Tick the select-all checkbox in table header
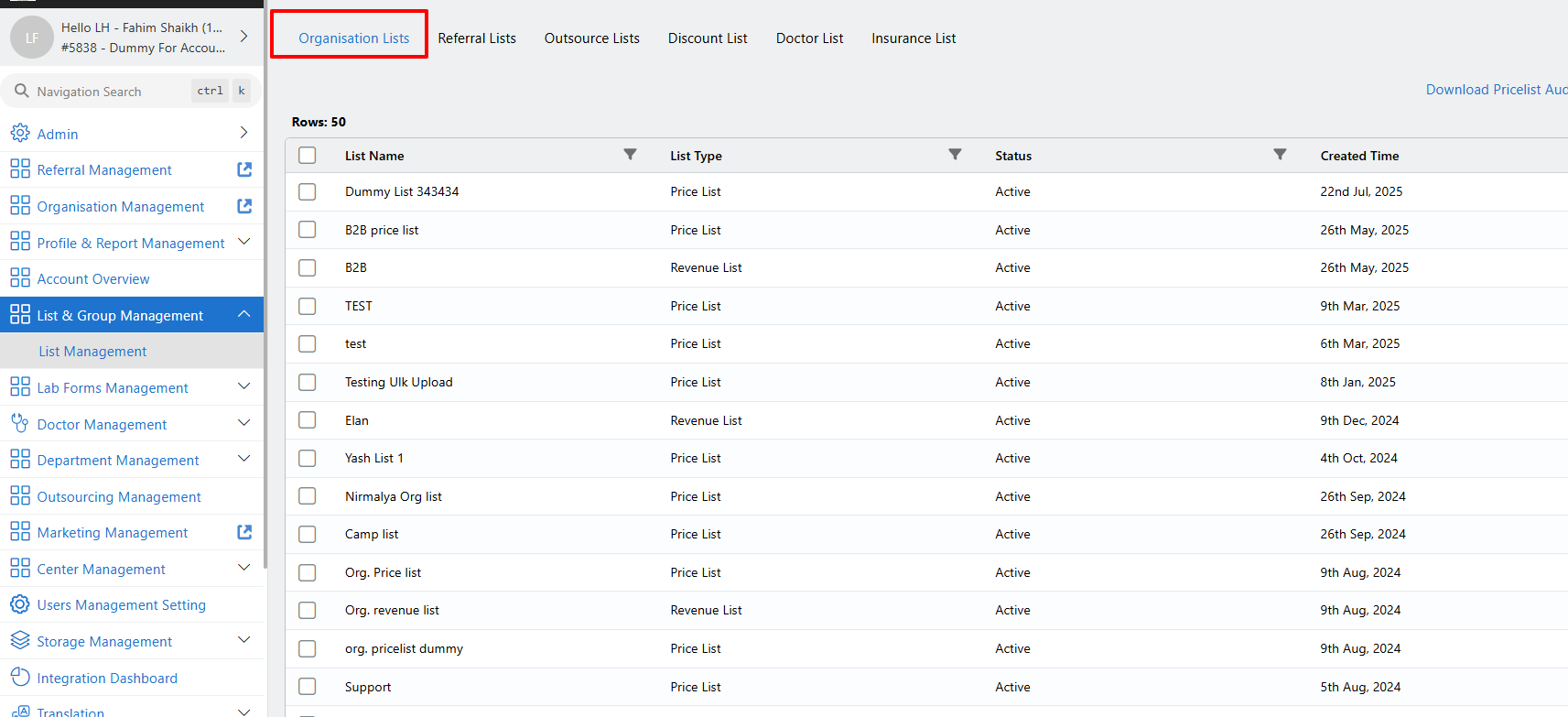The height and width of the screenshot is (717, 1568). (308, 156)
